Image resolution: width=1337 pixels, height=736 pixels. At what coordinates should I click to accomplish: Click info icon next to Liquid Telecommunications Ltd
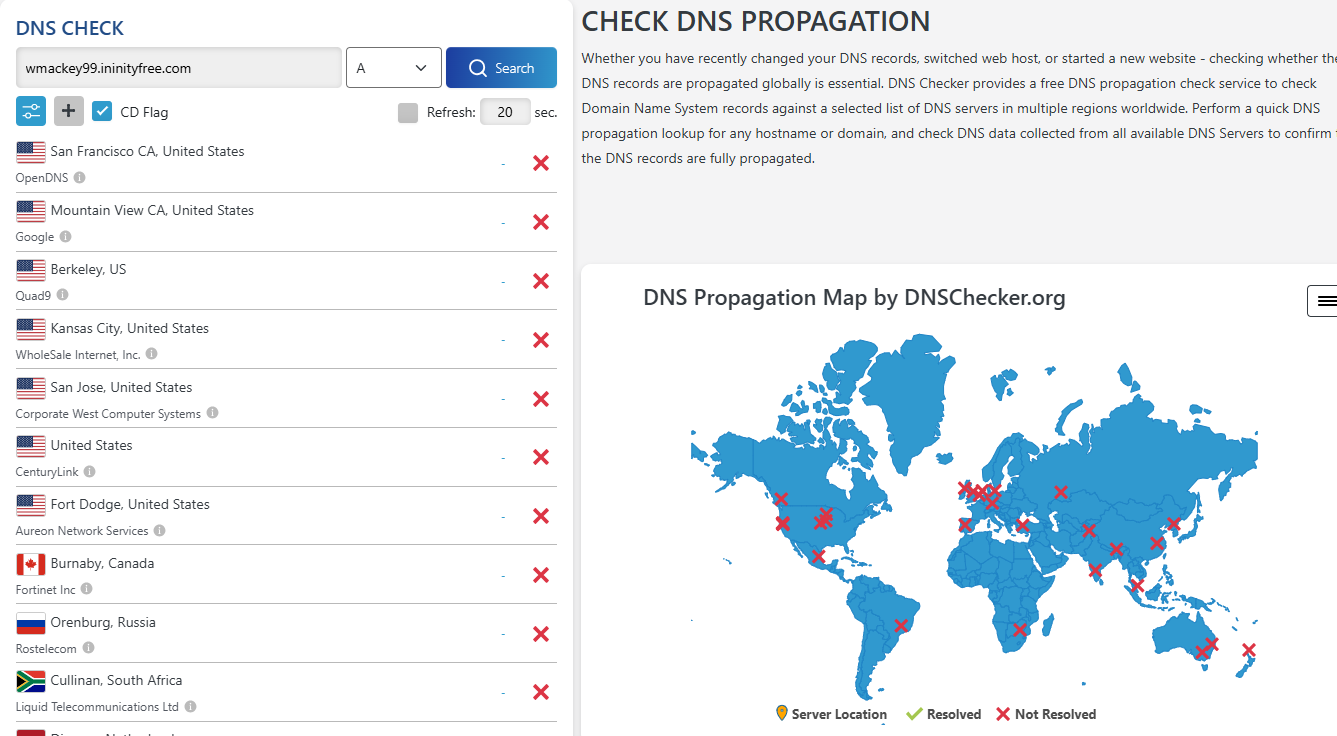click(x=190, y=707)
